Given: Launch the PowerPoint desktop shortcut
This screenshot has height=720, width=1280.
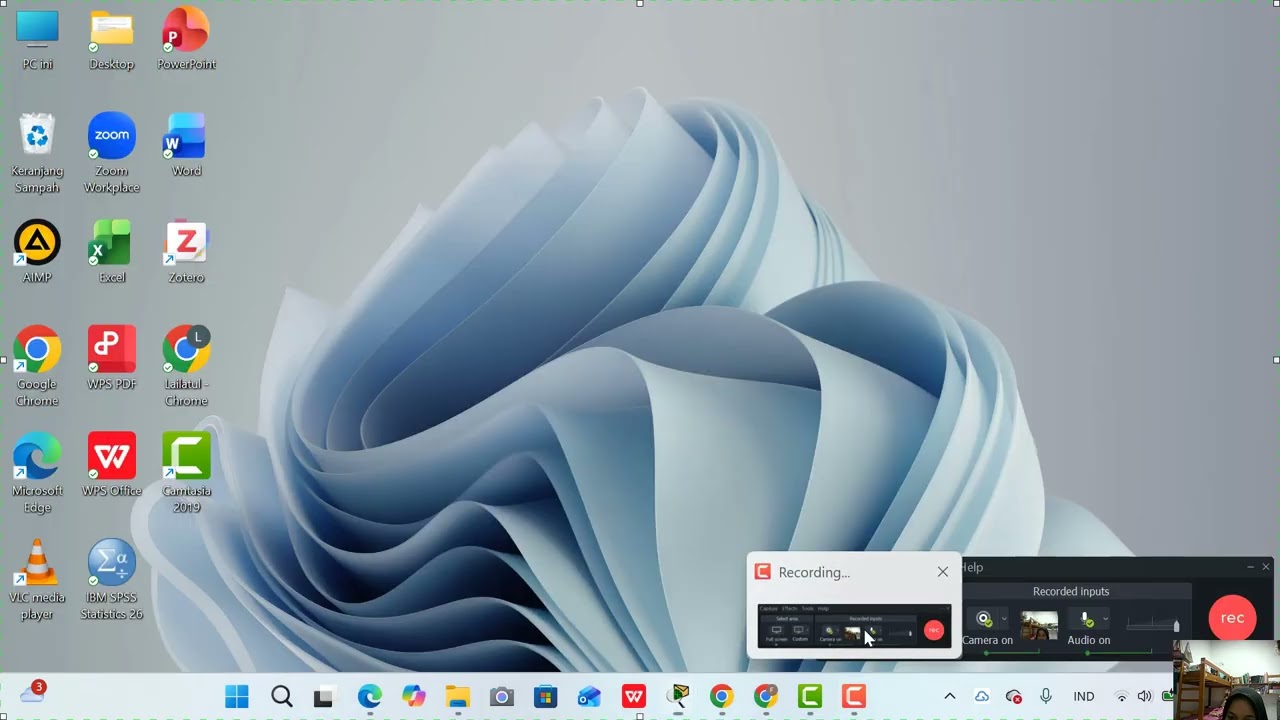Looking at the screenshot, I should pyautogui.click(x=186, y=40).
